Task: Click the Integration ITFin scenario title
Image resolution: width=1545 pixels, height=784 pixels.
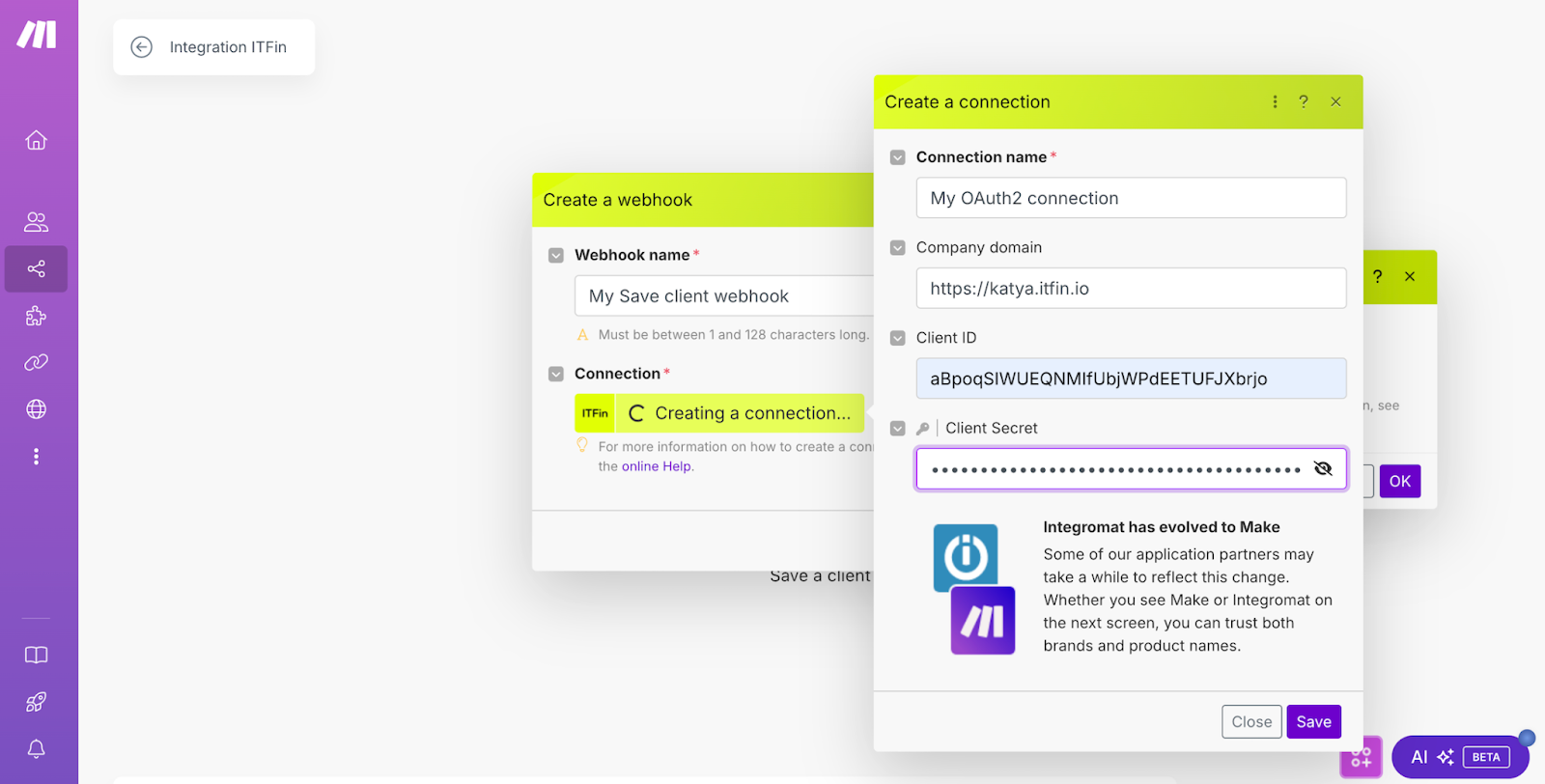Action: pos(228,47)
